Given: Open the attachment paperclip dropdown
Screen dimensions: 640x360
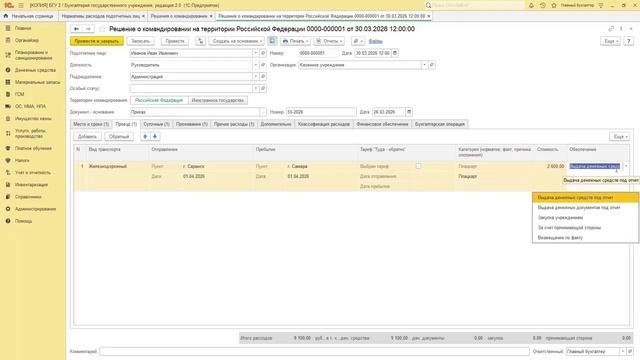Looking at the screenshot, I should point(358,41).
